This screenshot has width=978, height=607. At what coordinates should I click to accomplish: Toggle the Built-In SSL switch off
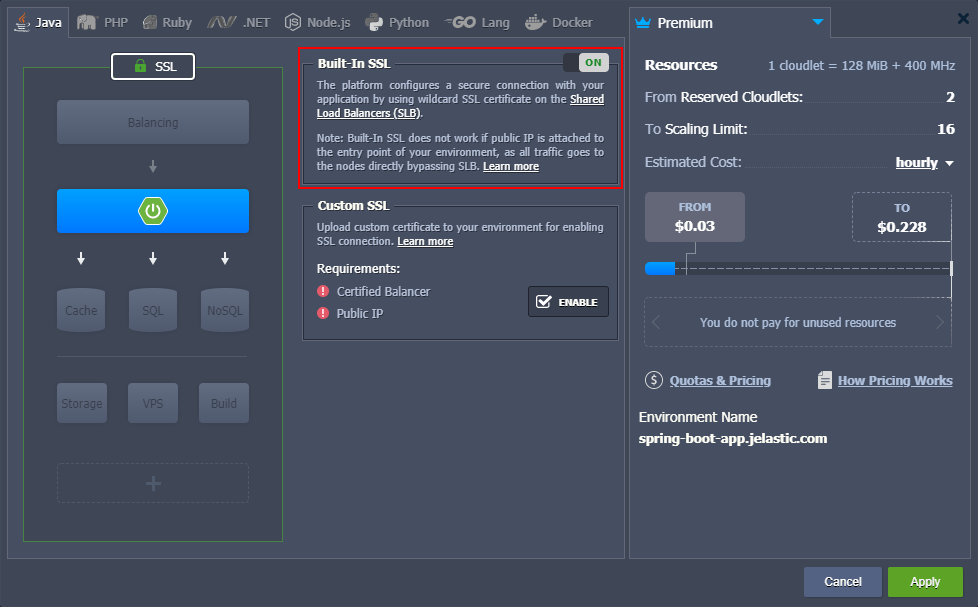[586, 62]
